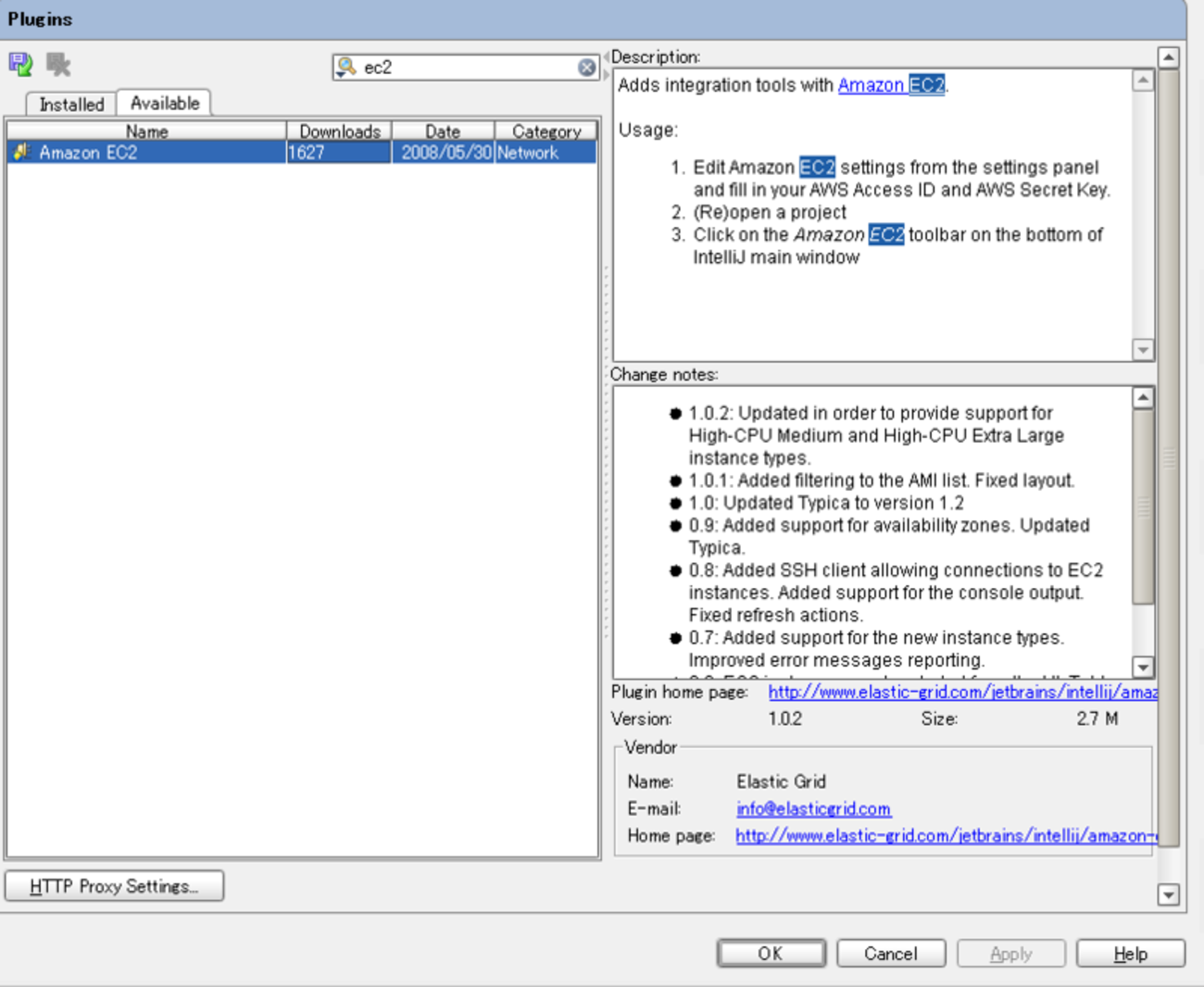Click the outer details panel scroll-down arrow
This screenshot has height=987, width=1204.
point(1169,894)
